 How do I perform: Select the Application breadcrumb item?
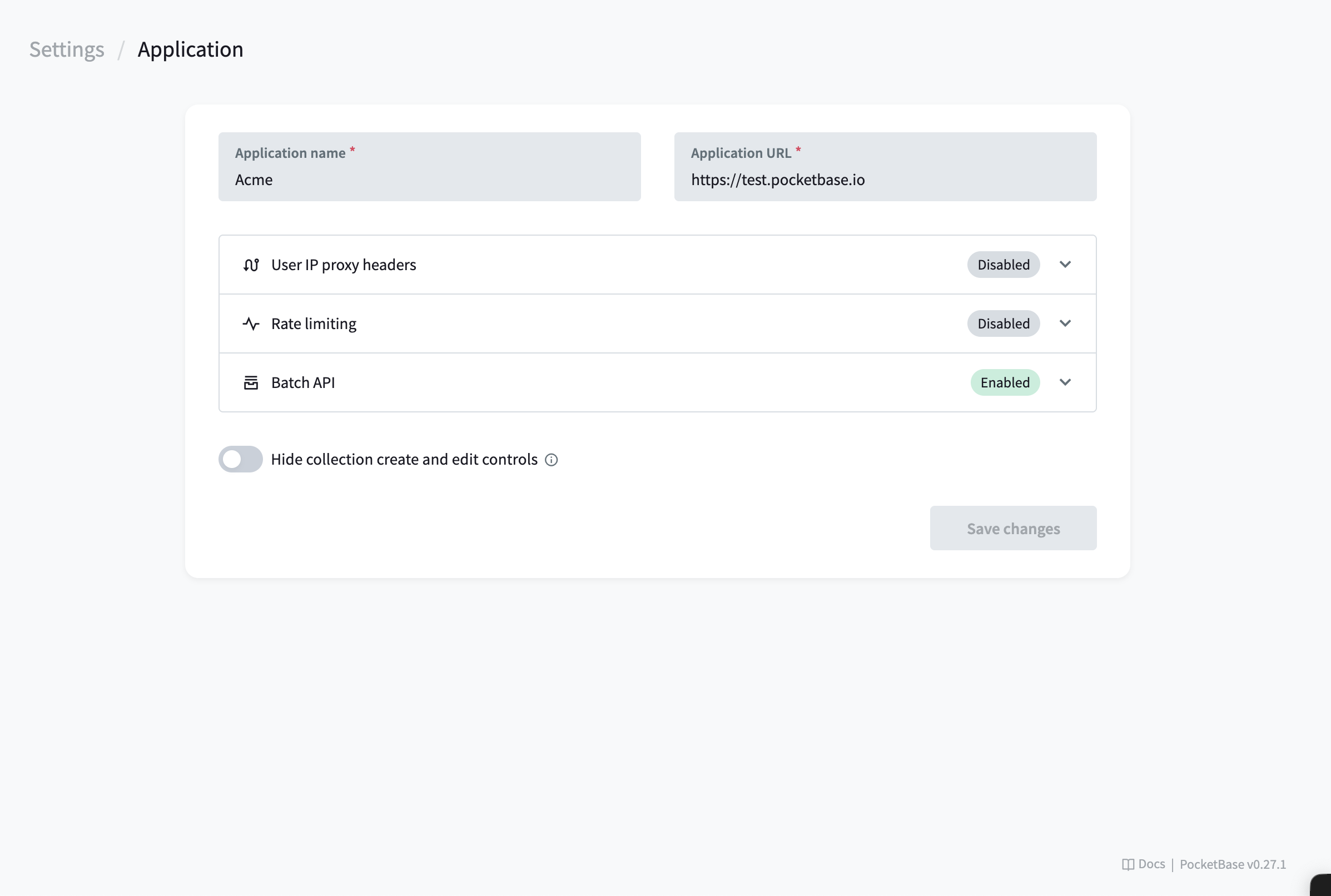point(190,49)
